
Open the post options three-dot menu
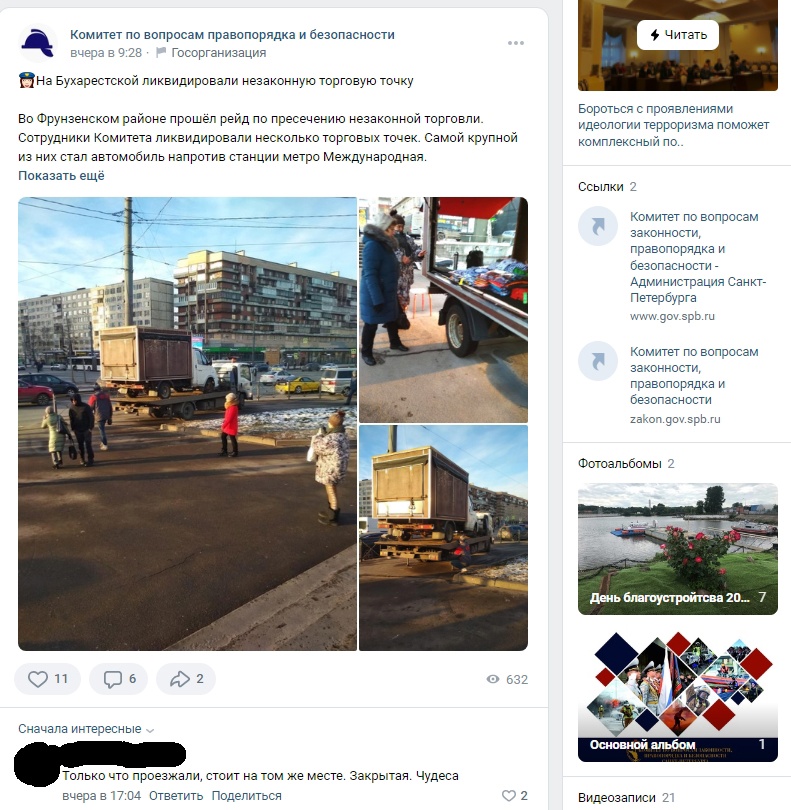[x=516, y=43]
